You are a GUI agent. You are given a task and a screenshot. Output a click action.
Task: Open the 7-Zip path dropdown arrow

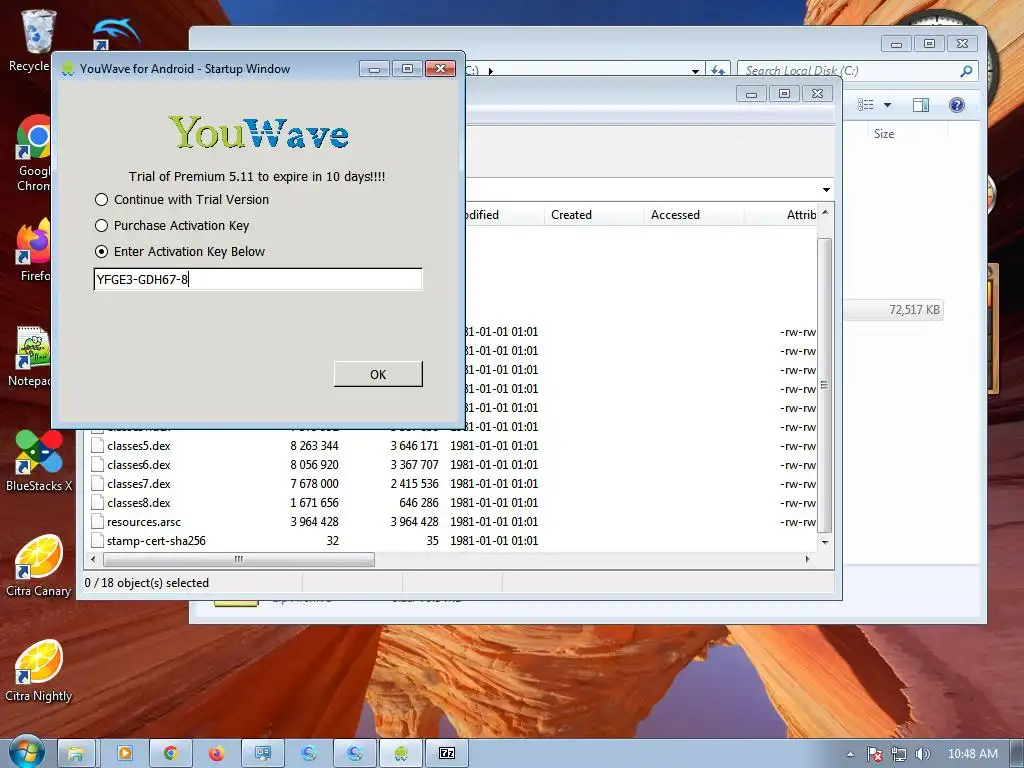coord(826,189)
